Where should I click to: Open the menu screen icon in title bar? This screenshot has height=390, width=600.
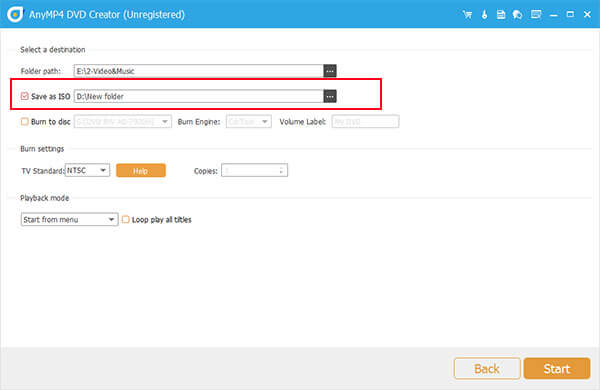click(536, 15)
